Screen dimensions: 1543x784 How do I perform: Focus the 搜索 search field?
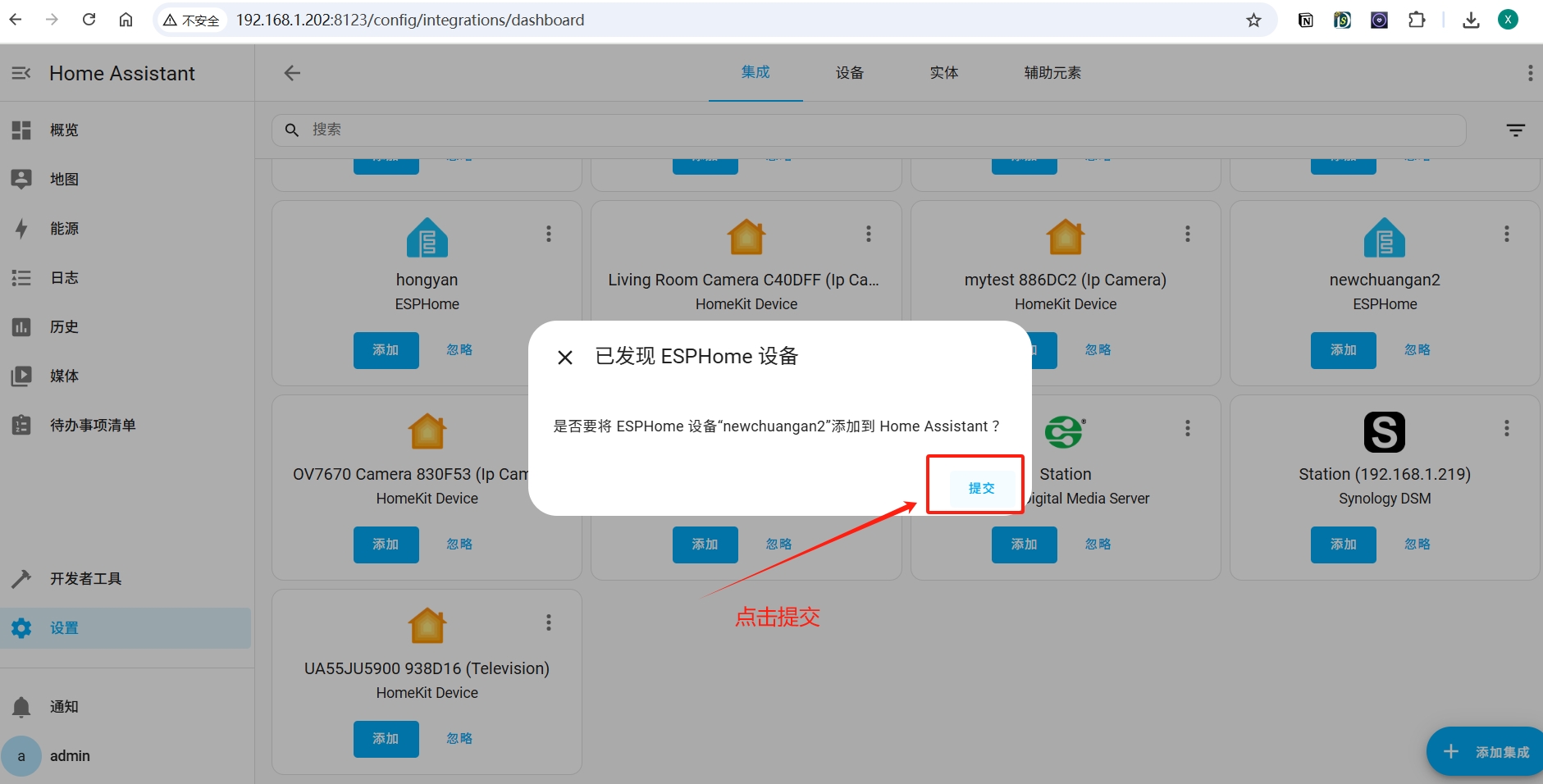point(869,130)
